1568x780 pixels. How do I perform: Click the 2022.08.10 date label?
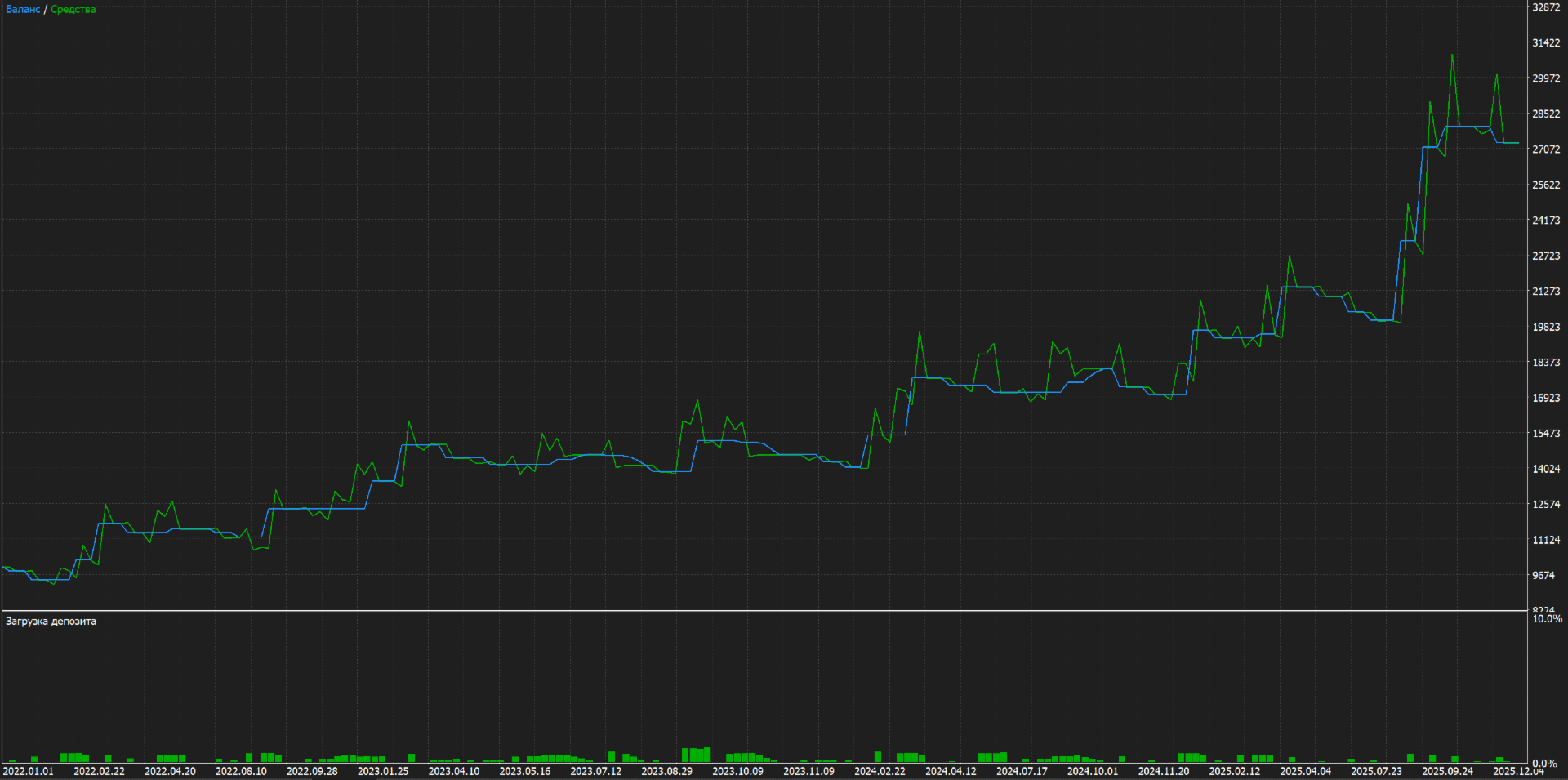(241, 772)
